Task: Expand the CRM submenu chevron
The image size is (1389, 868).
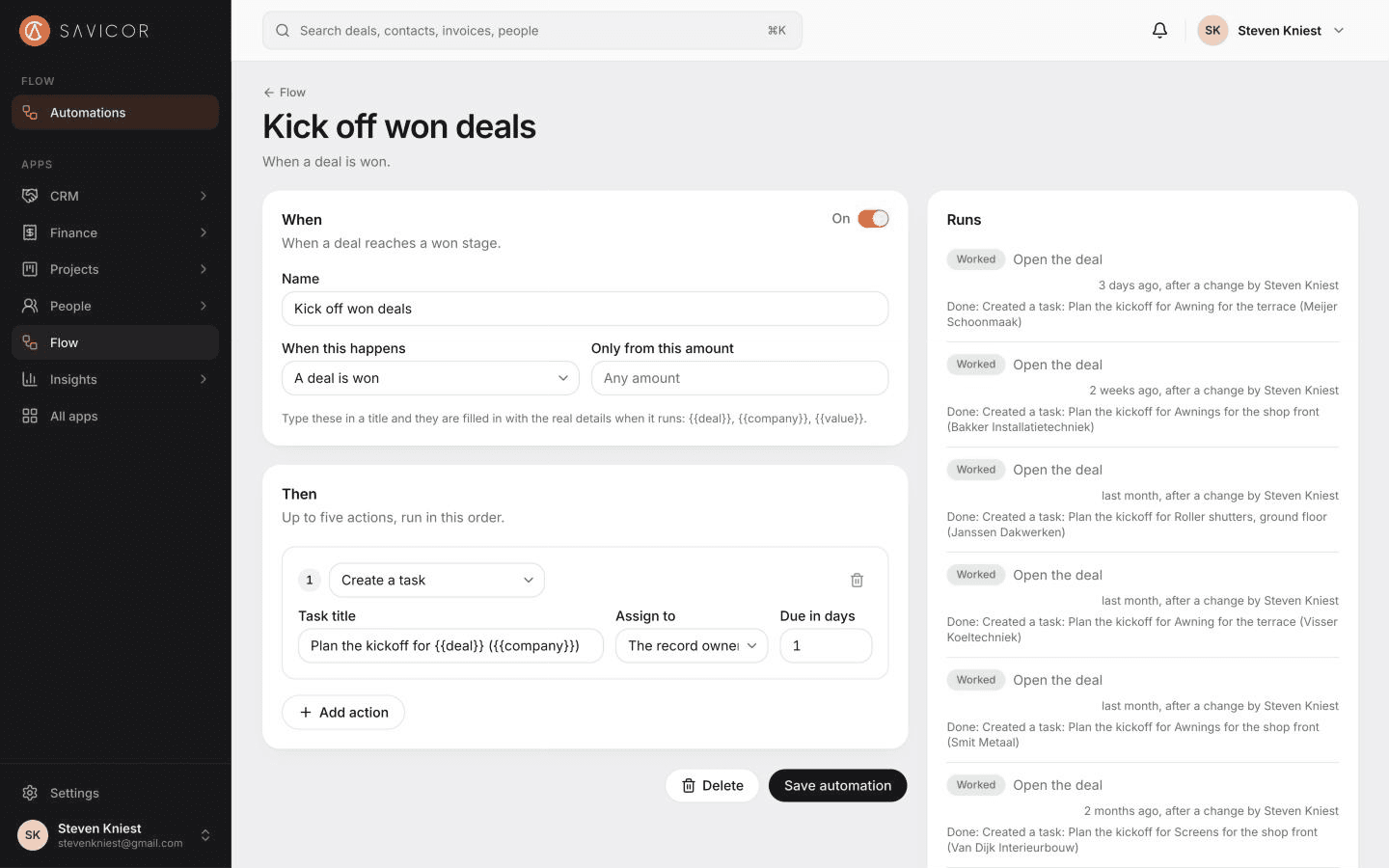Action: [204, 196]
